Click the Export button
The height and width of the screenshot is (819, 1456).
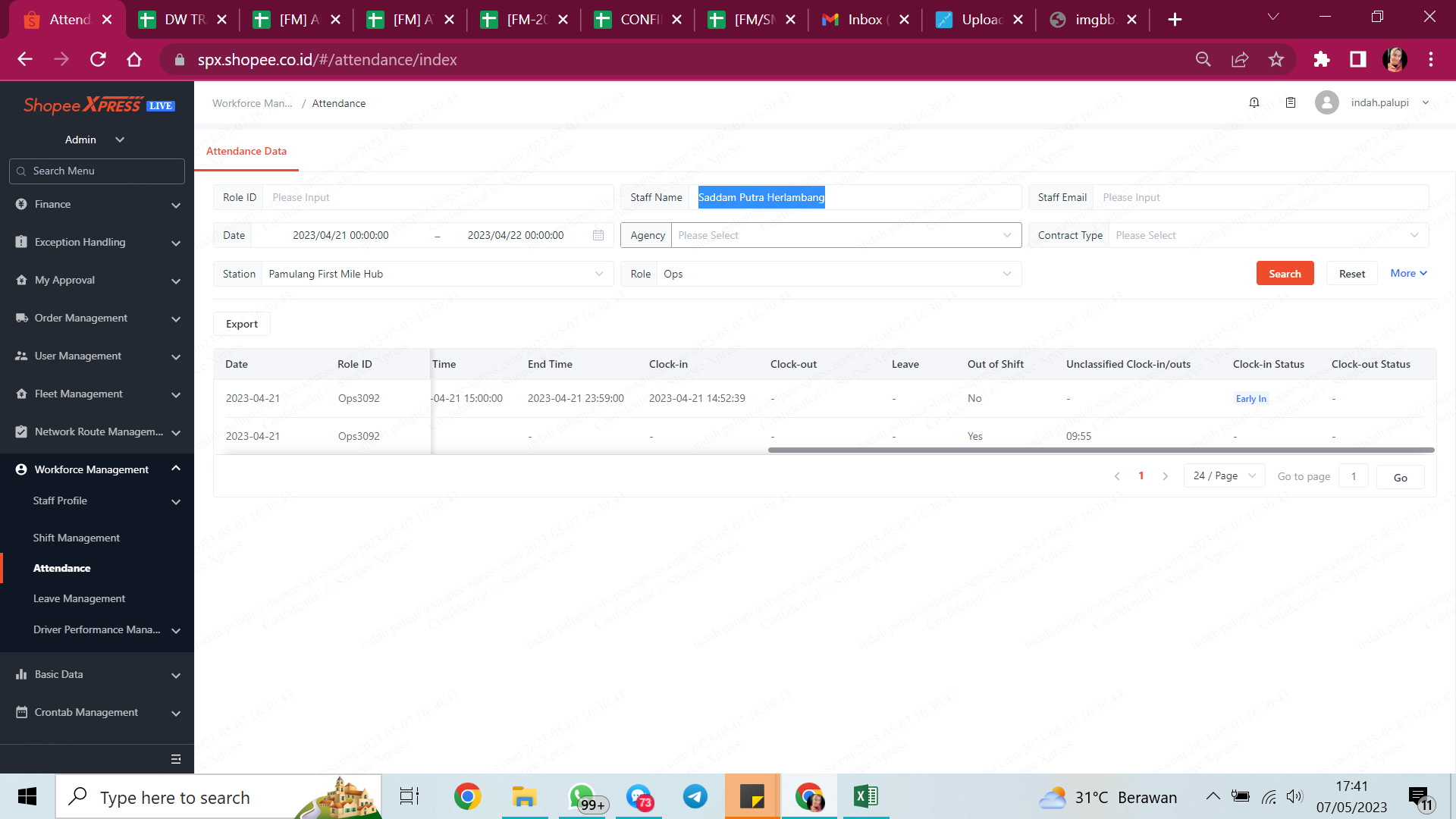point(242,324)
